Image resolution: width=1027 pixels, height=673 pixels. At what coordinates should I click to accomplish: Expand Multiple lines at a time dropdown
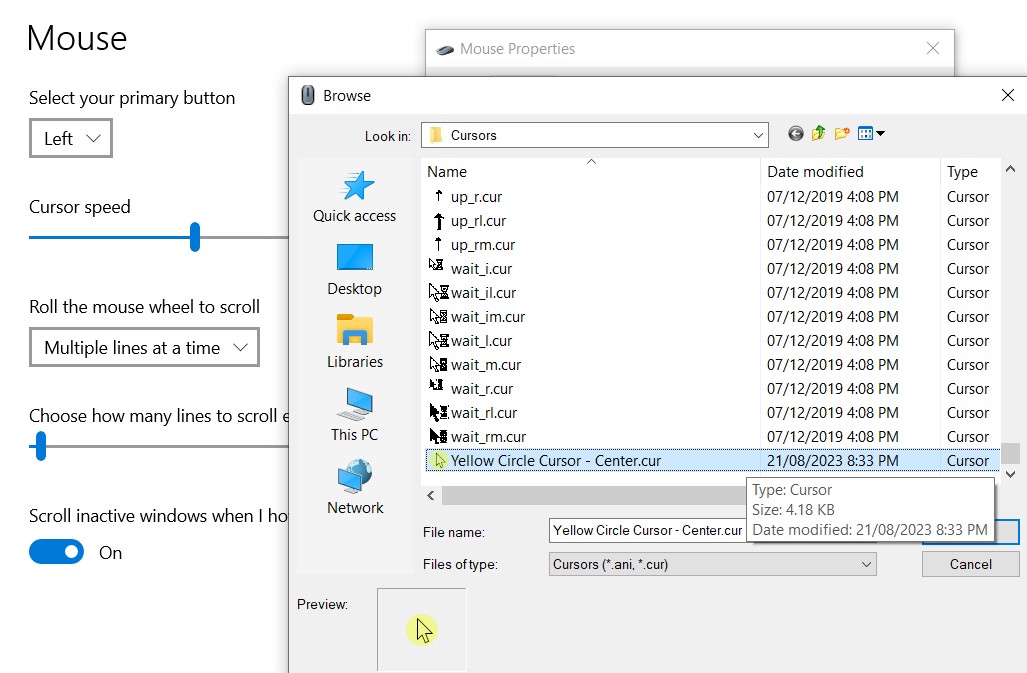(x=144, y=348)
